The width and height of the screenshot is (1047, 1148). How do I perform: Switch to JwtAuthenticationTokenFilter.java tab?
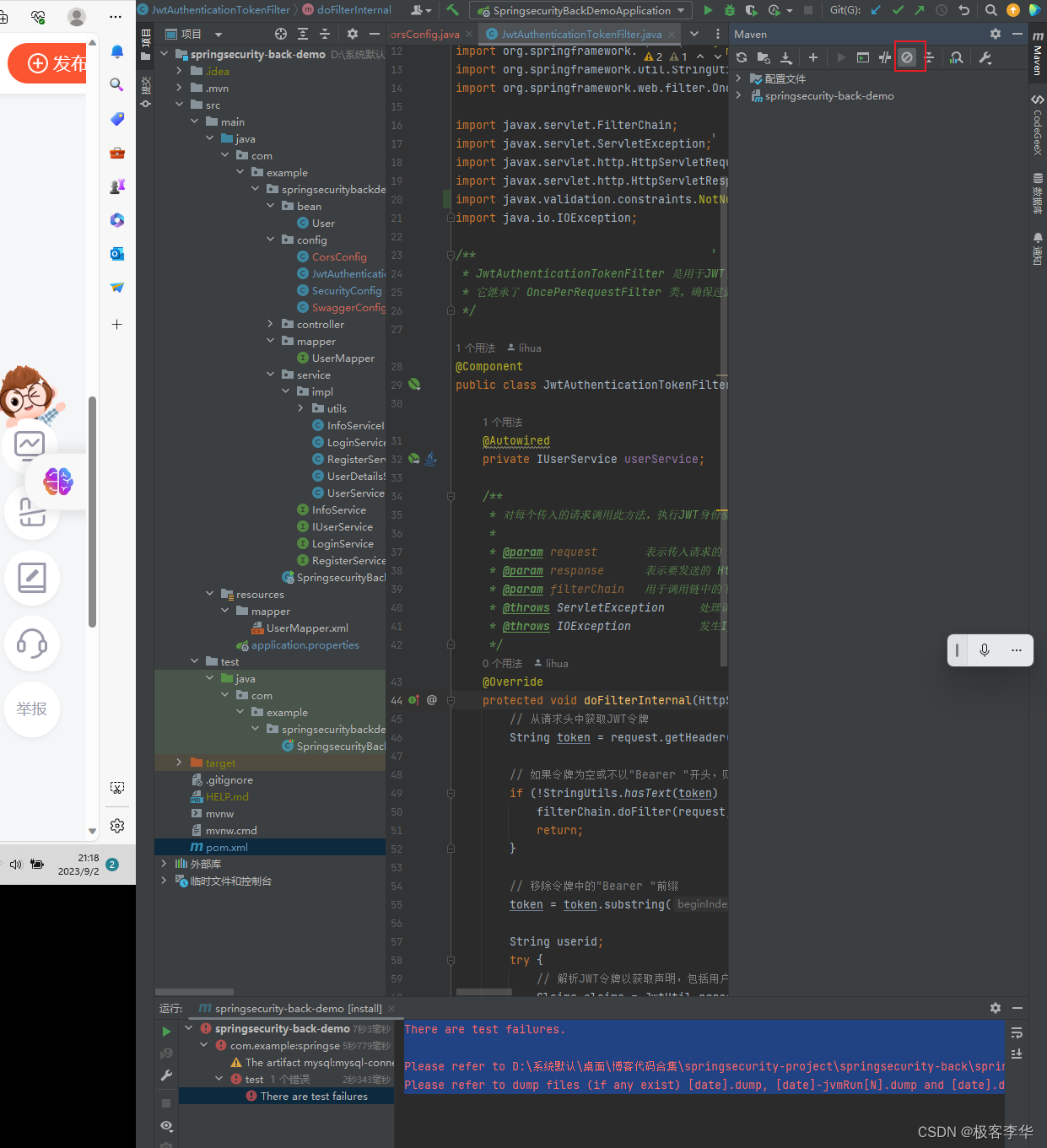pyautogui.click(x=581, y=34)
